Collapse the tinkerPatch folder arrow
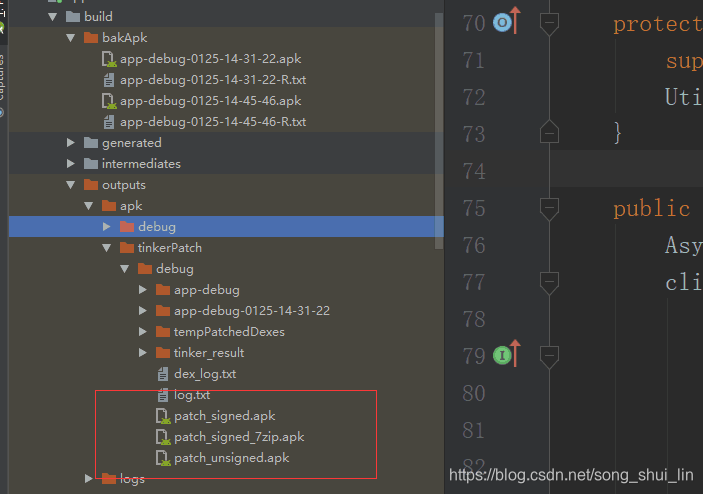 point(106,248)
